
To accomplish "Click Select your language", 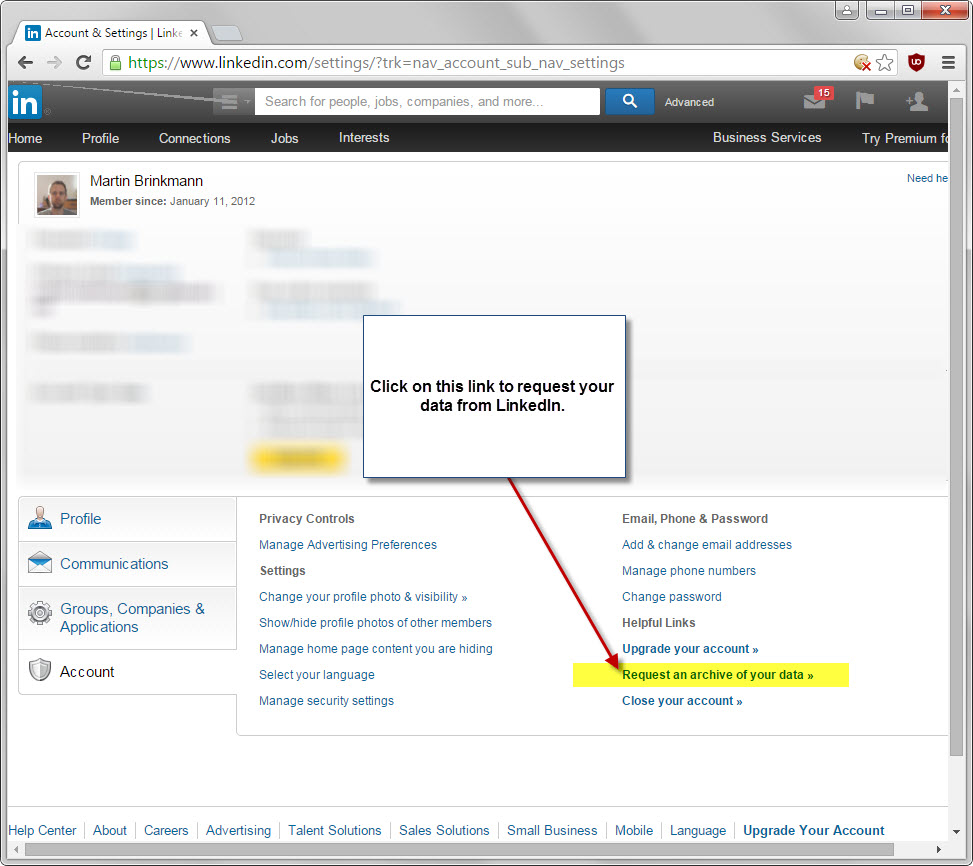I will 316,675.
